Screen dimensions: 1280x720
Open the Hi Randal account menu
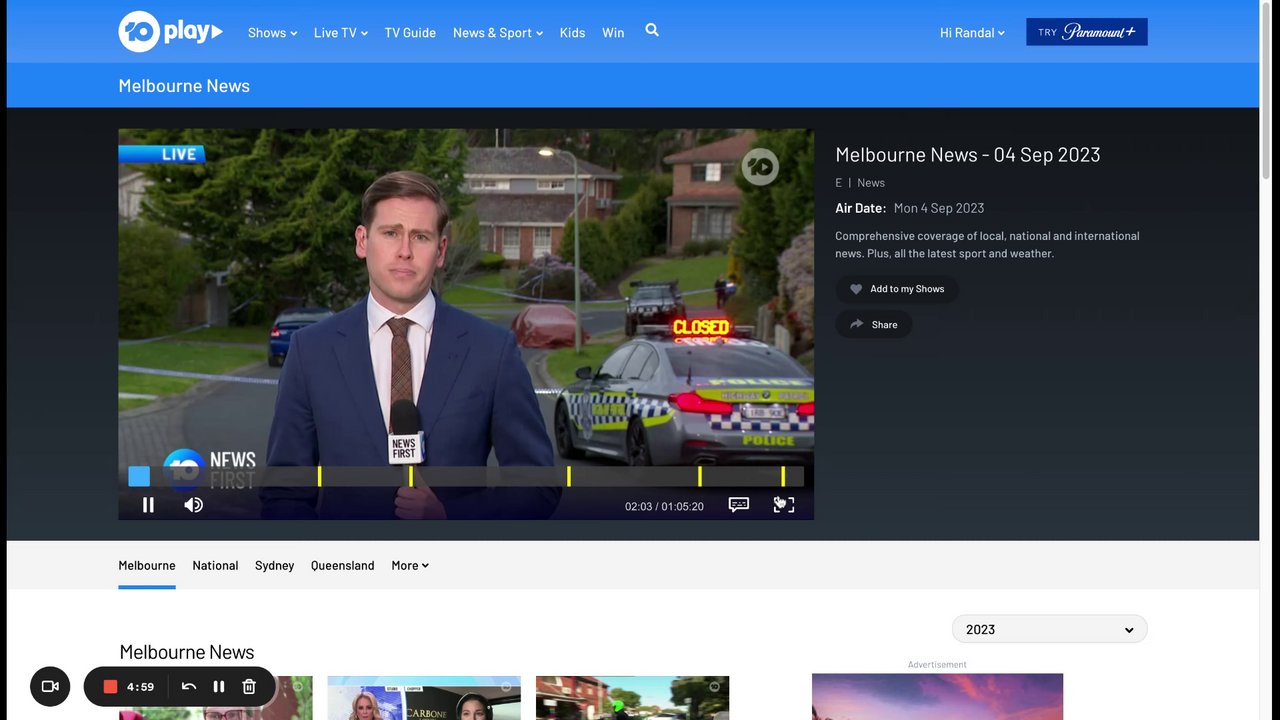(x=972, y=33)
